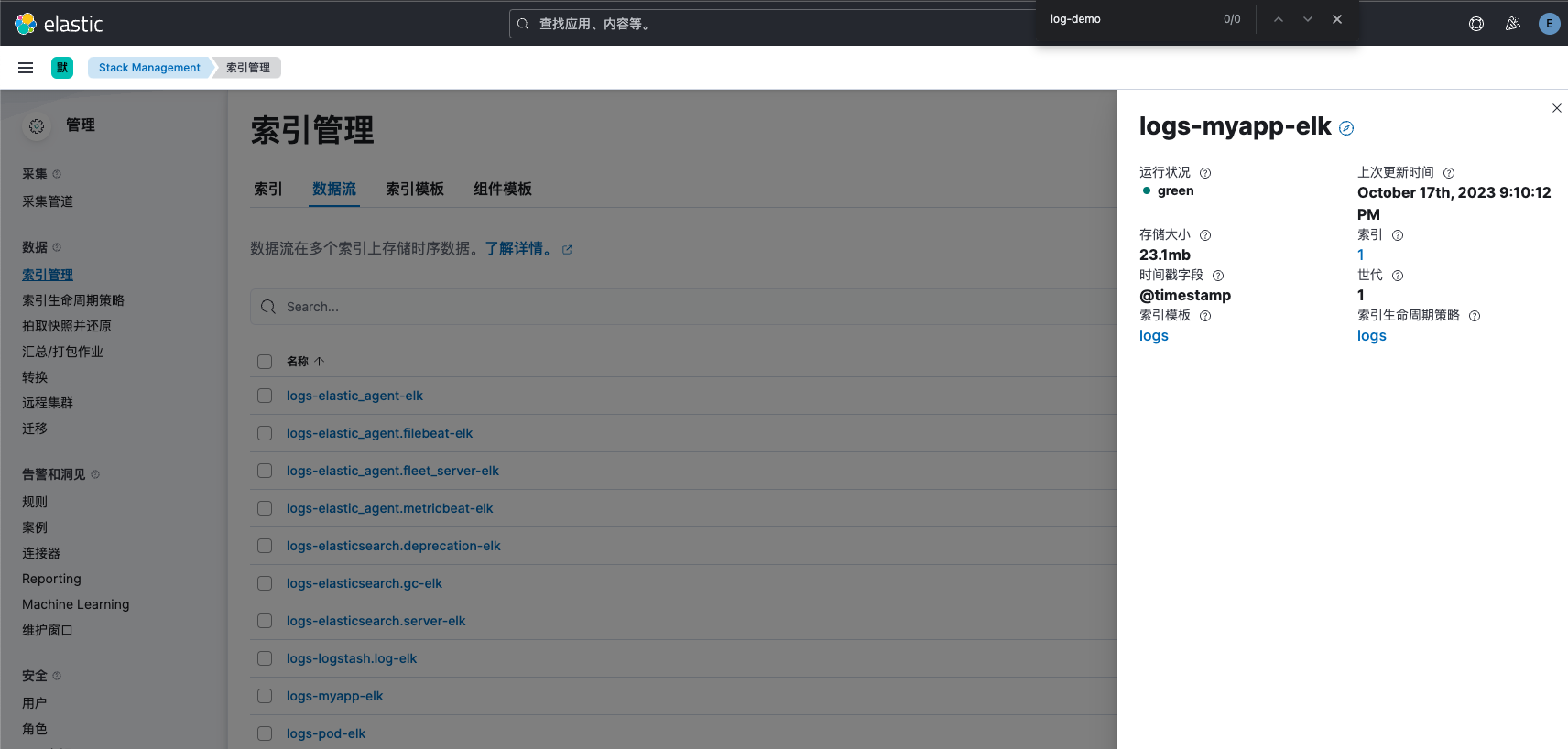1568x749 pixels.
Task: Go to previous find match
Action: click(x=1279, y=19)
